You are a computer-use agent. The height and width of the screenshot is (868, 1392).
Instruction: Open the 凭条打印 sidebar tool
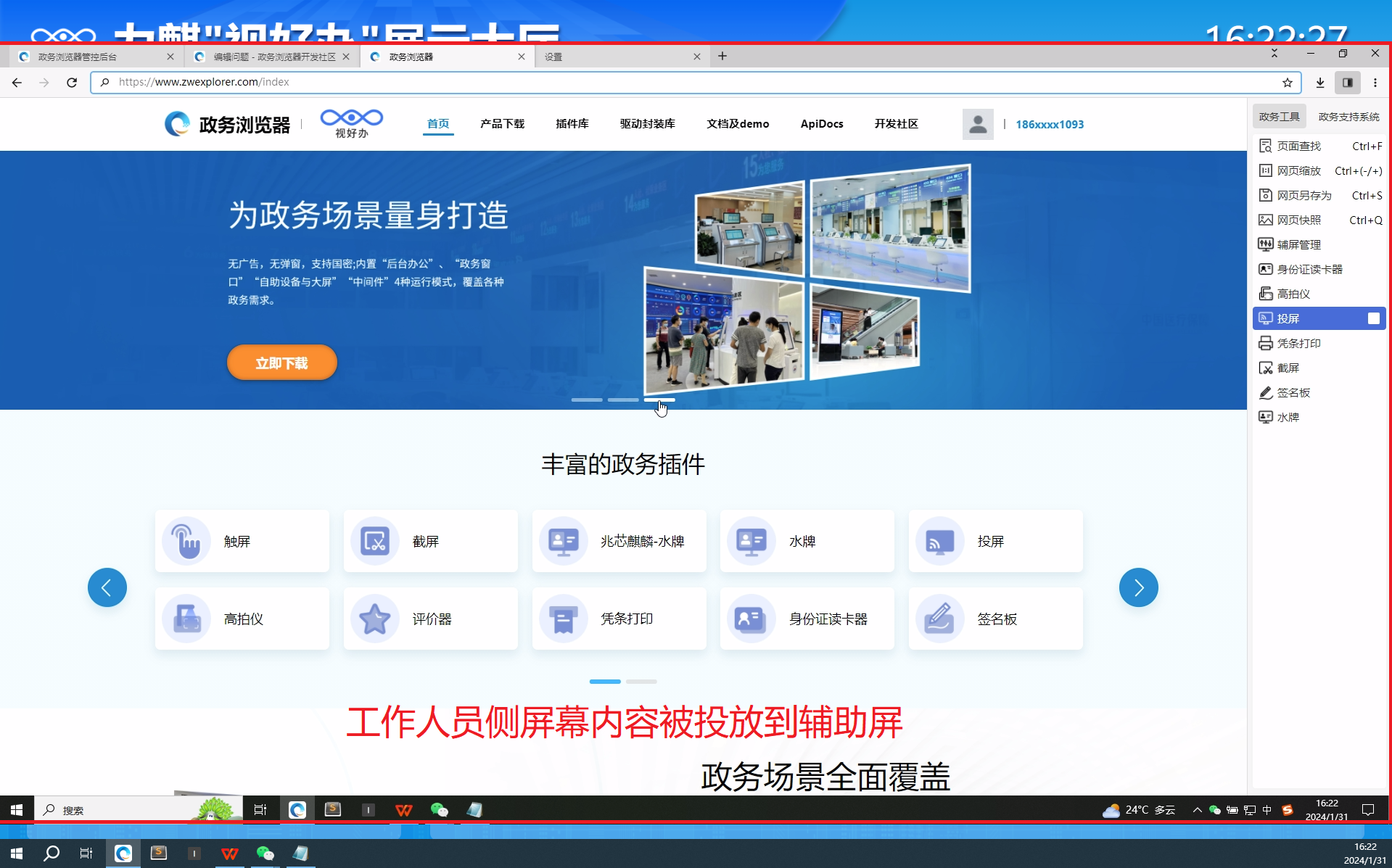pos(1319,344)
